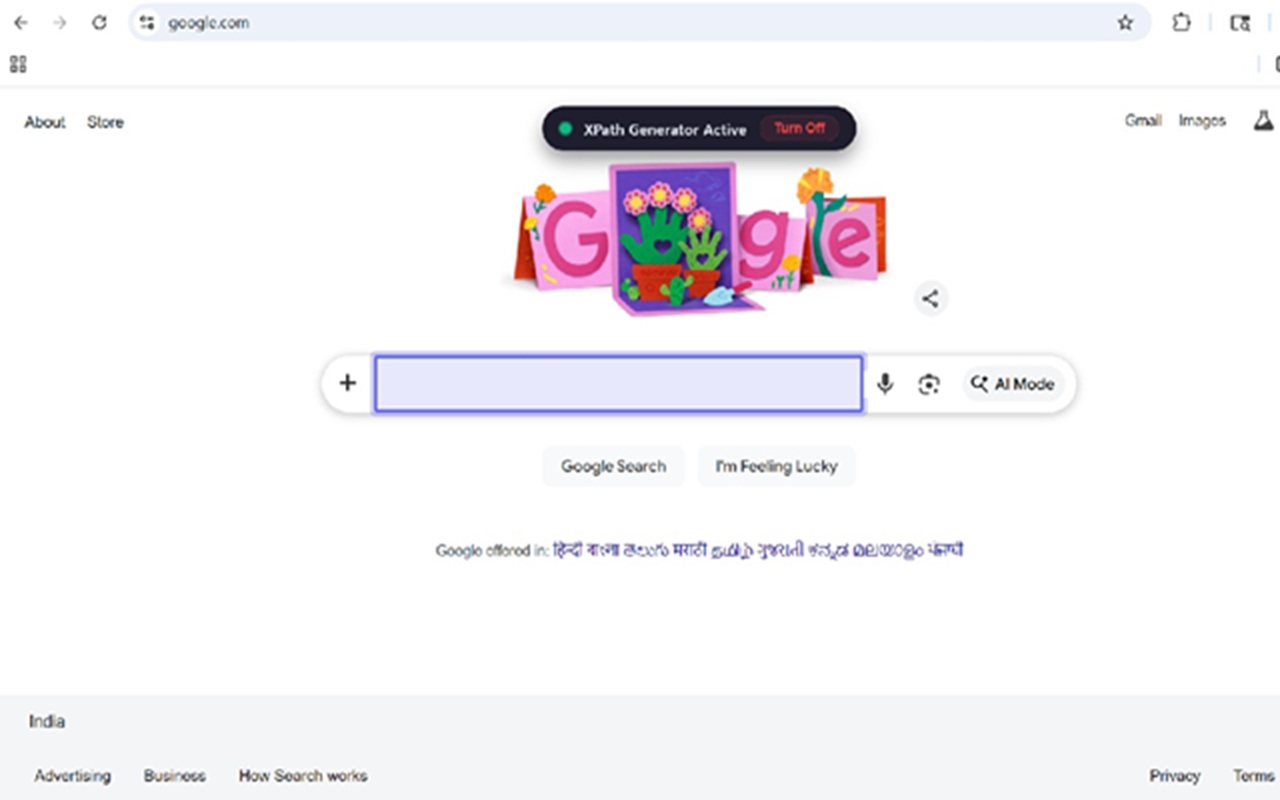Click the India text in the footer
This screenshot has height=800, width=1280.
coord(47,721)
